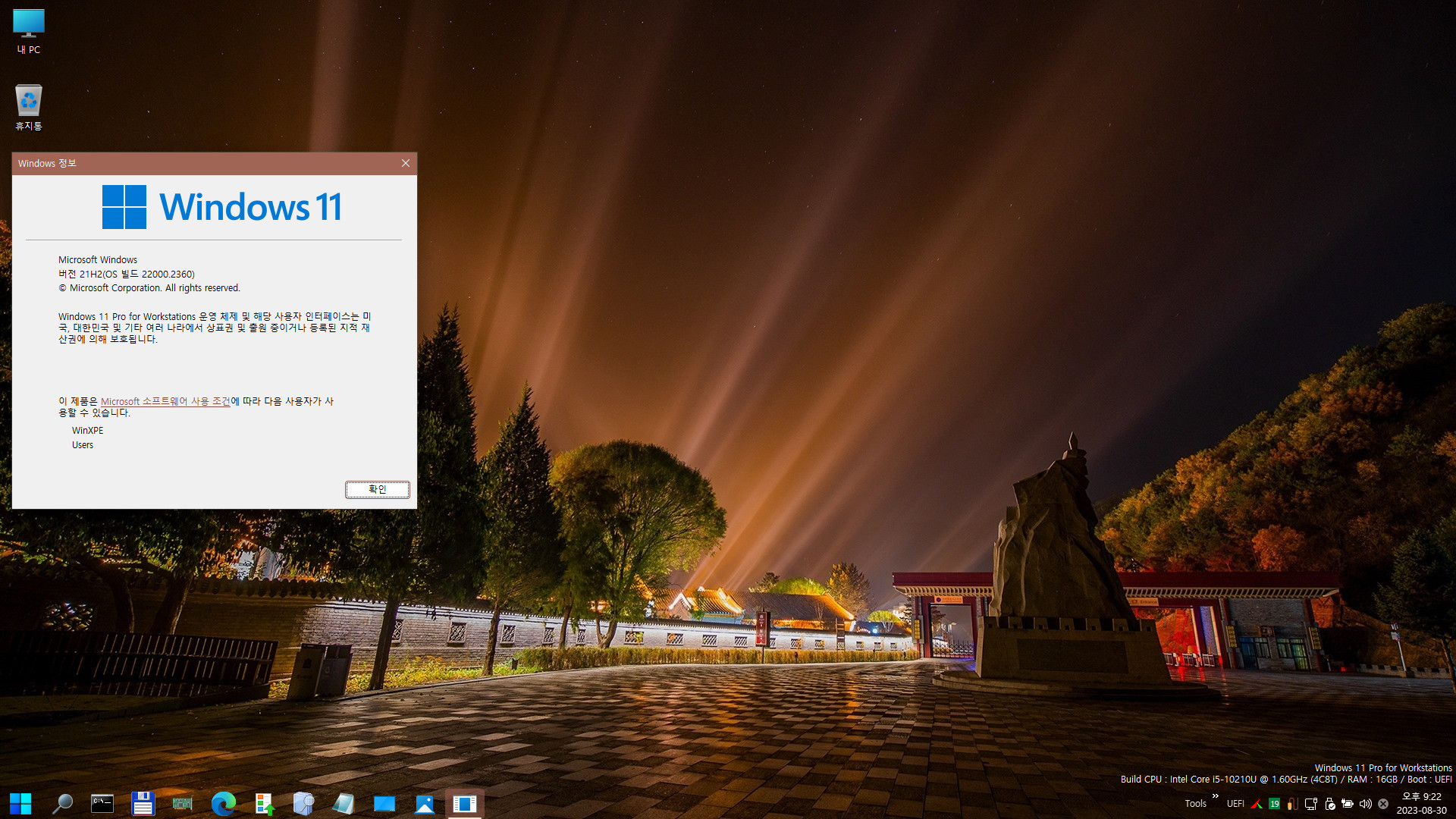Click the UEFI label in the tray

[1235, 804]
